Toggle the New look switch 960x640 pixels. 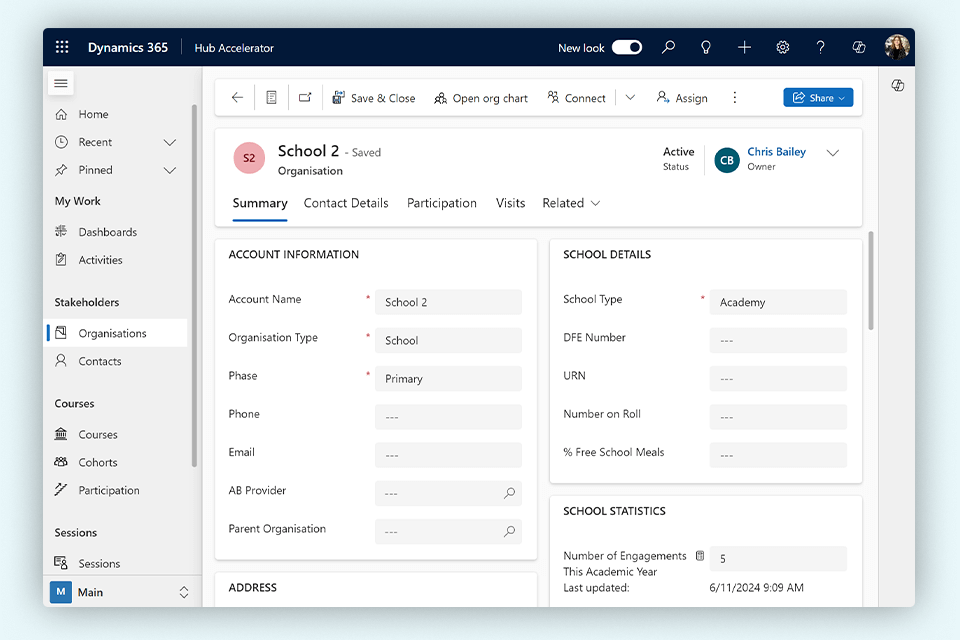[x=627, y=47]
